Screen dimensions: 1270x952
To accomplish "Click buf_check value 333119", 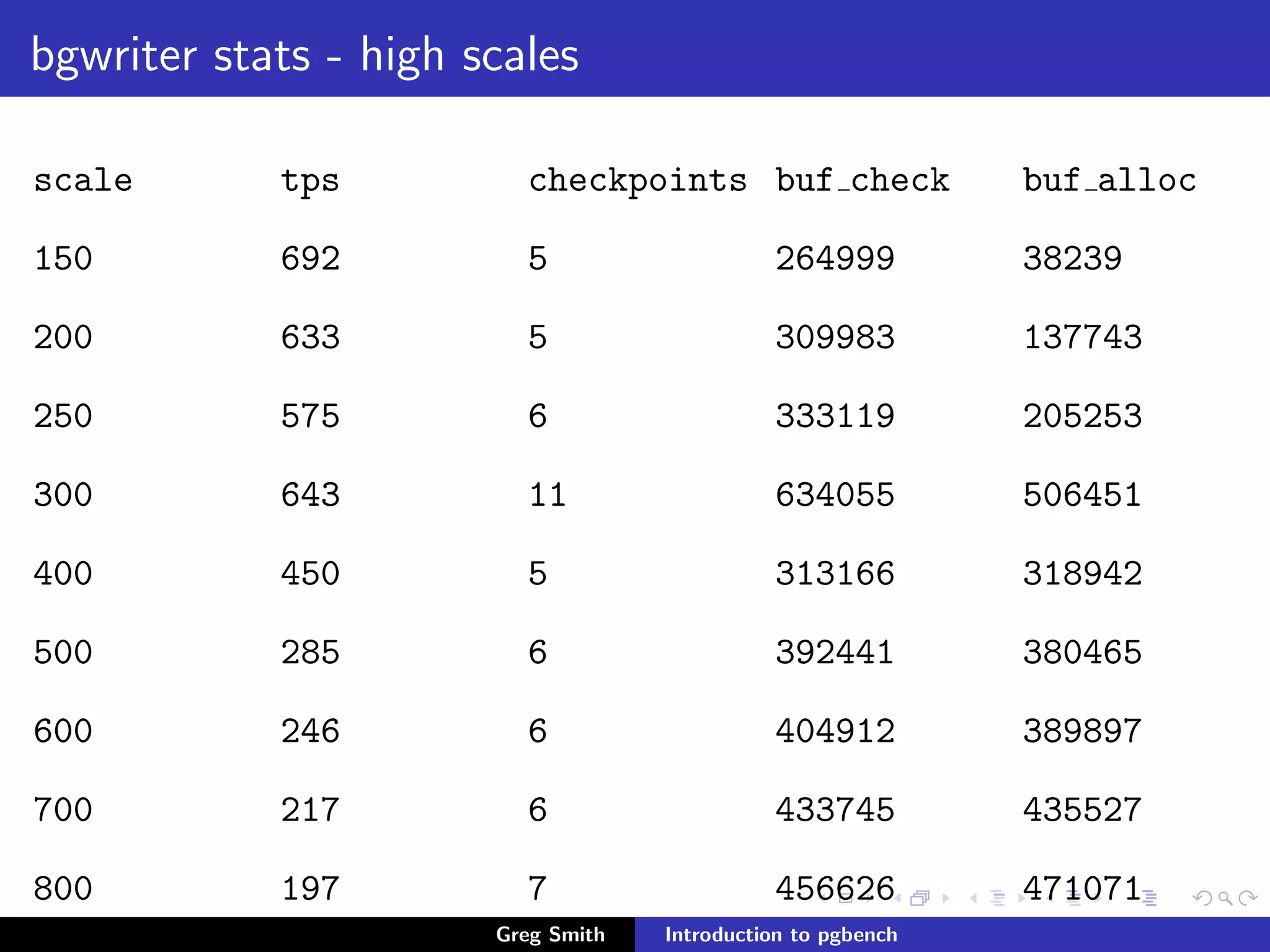I will (835, 416).
